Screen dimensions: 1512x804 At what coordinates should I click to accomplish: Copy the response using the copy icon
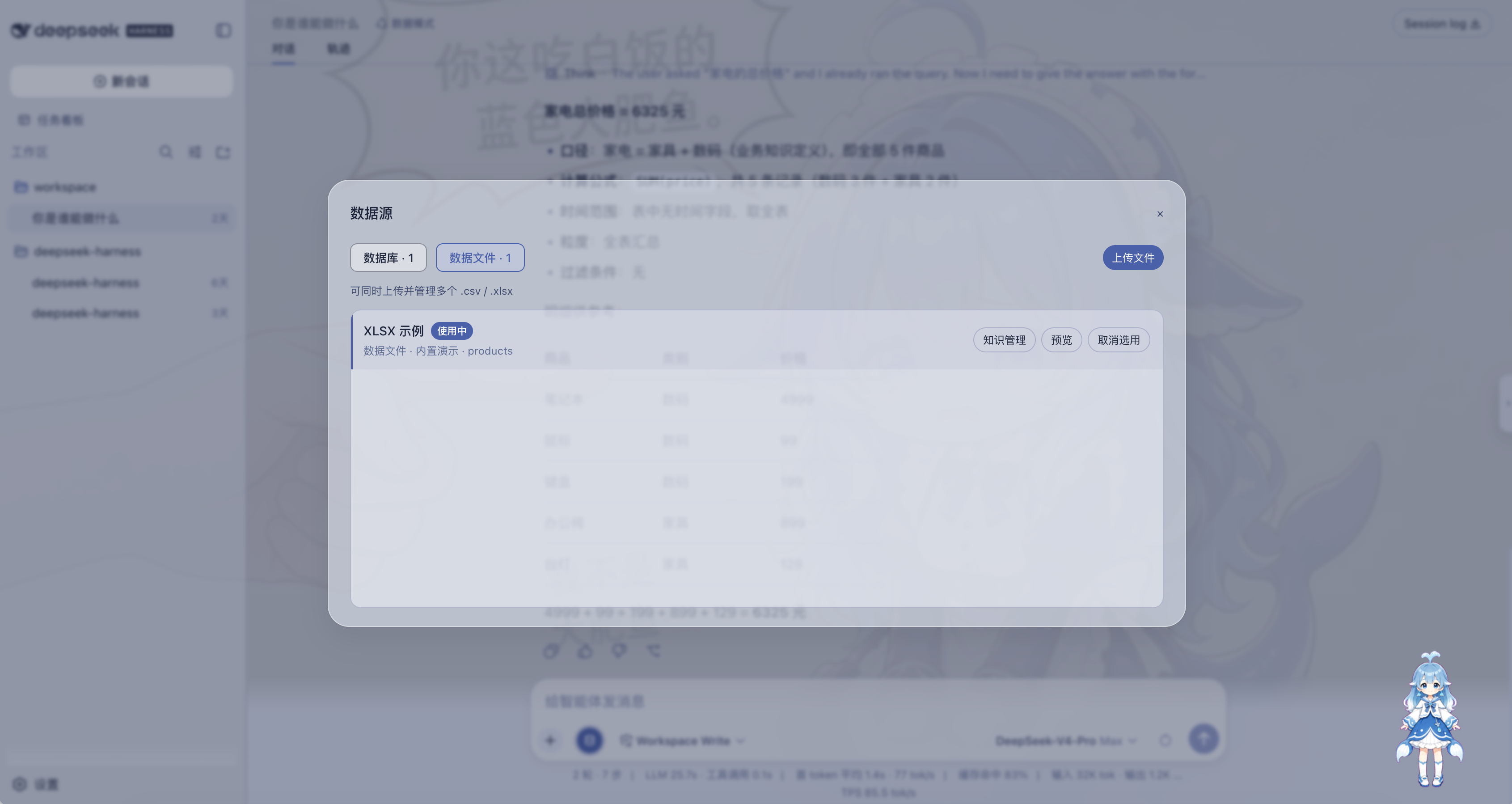(x=551, y=651)
